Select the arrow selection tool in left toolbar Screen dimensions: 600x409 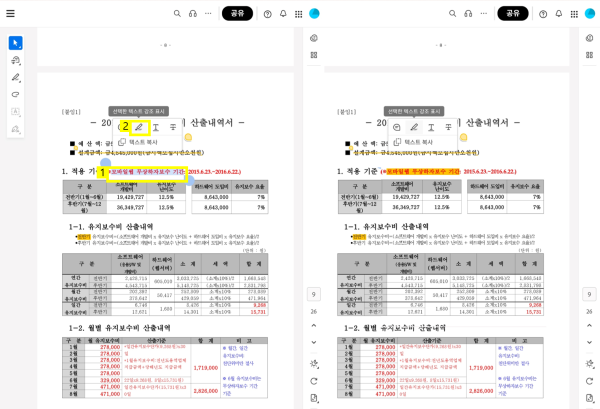tap(15, 43)
